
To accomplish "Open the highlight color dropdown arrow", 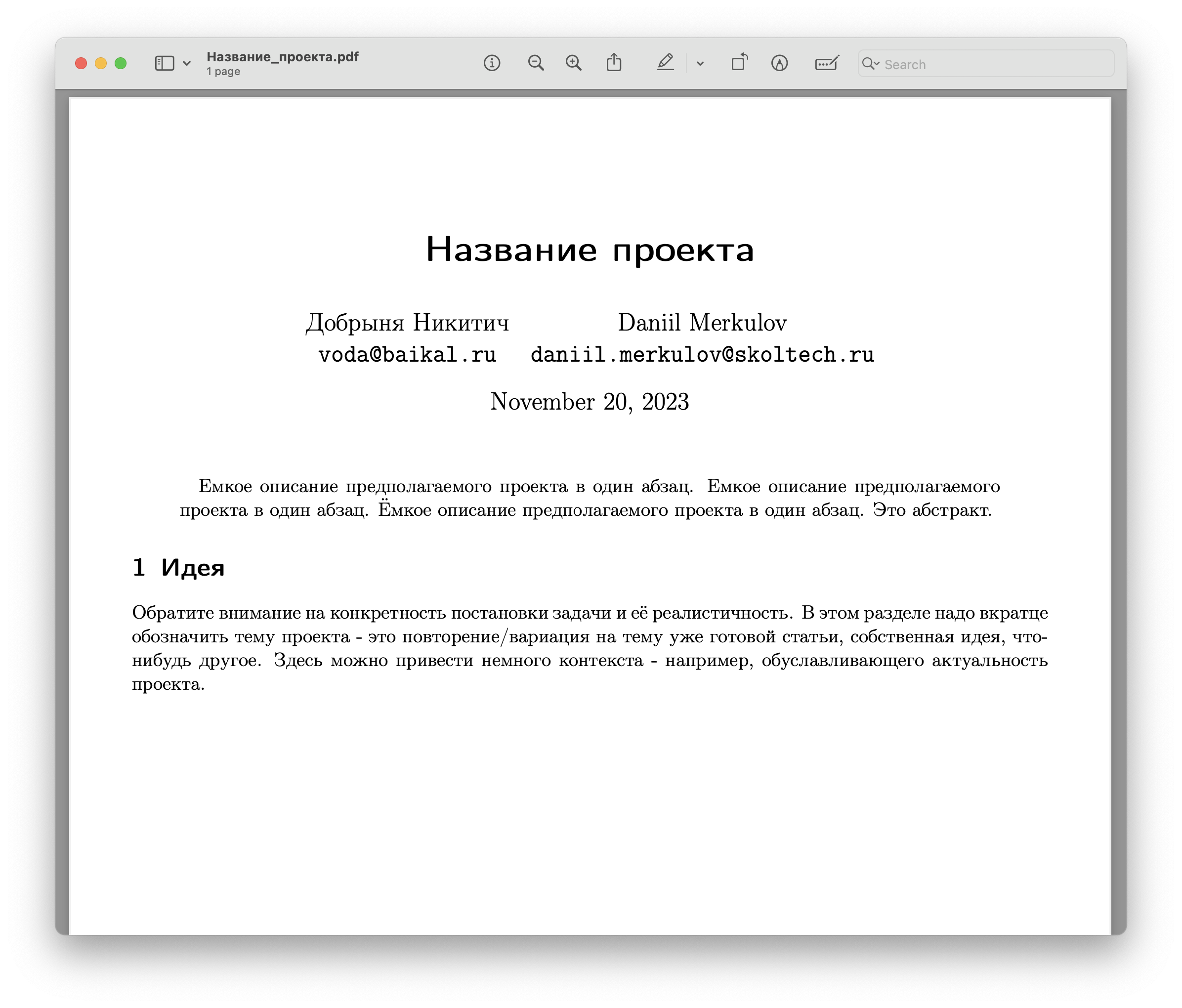I will (700, 63).
